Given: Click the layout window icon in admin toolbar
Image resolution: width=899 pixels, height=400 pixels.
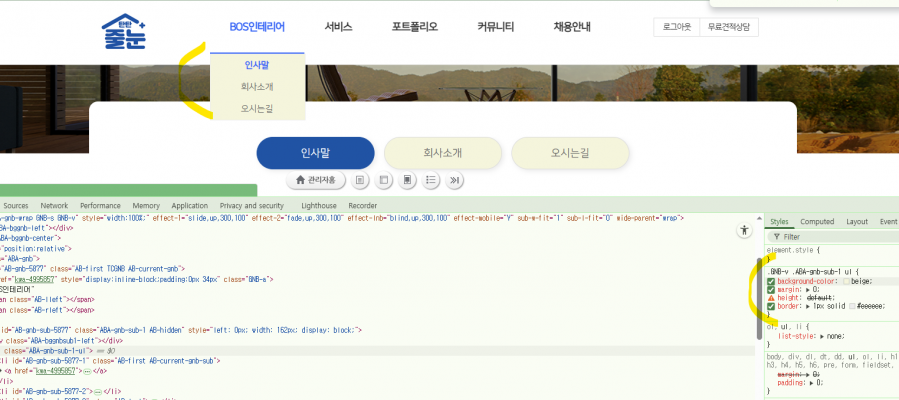Looking at the screenshot, I should tap(383, 180).
